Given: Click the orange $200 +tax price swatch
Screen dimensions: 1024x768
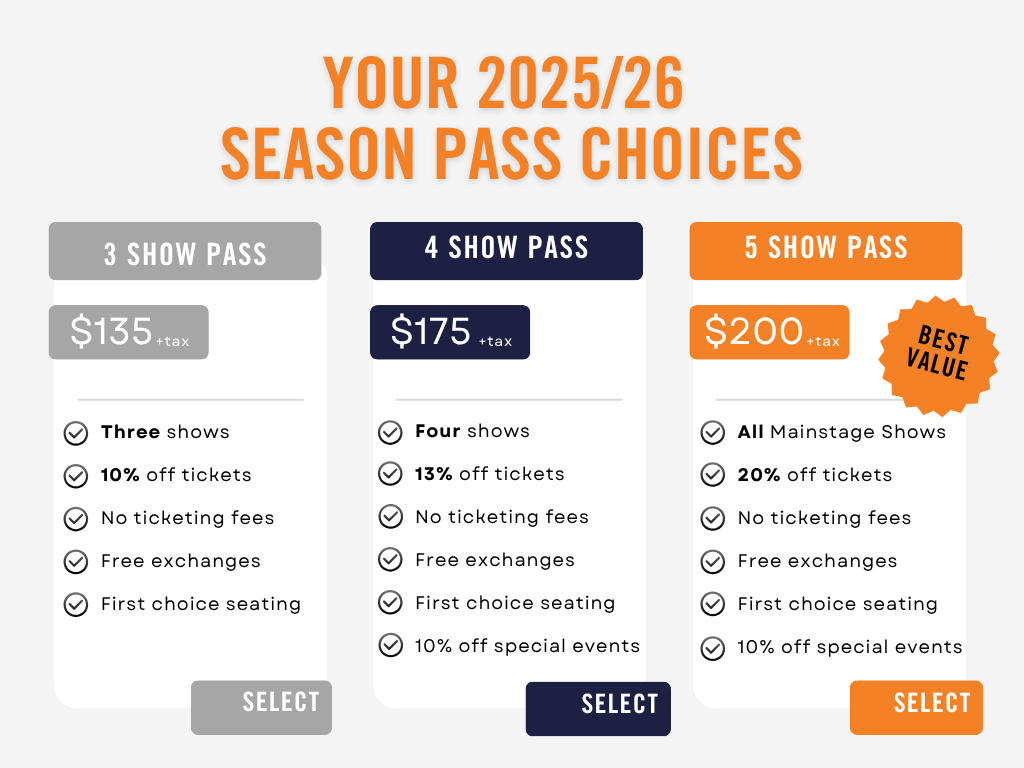Looking at the screenshot, I should [769, 332].
